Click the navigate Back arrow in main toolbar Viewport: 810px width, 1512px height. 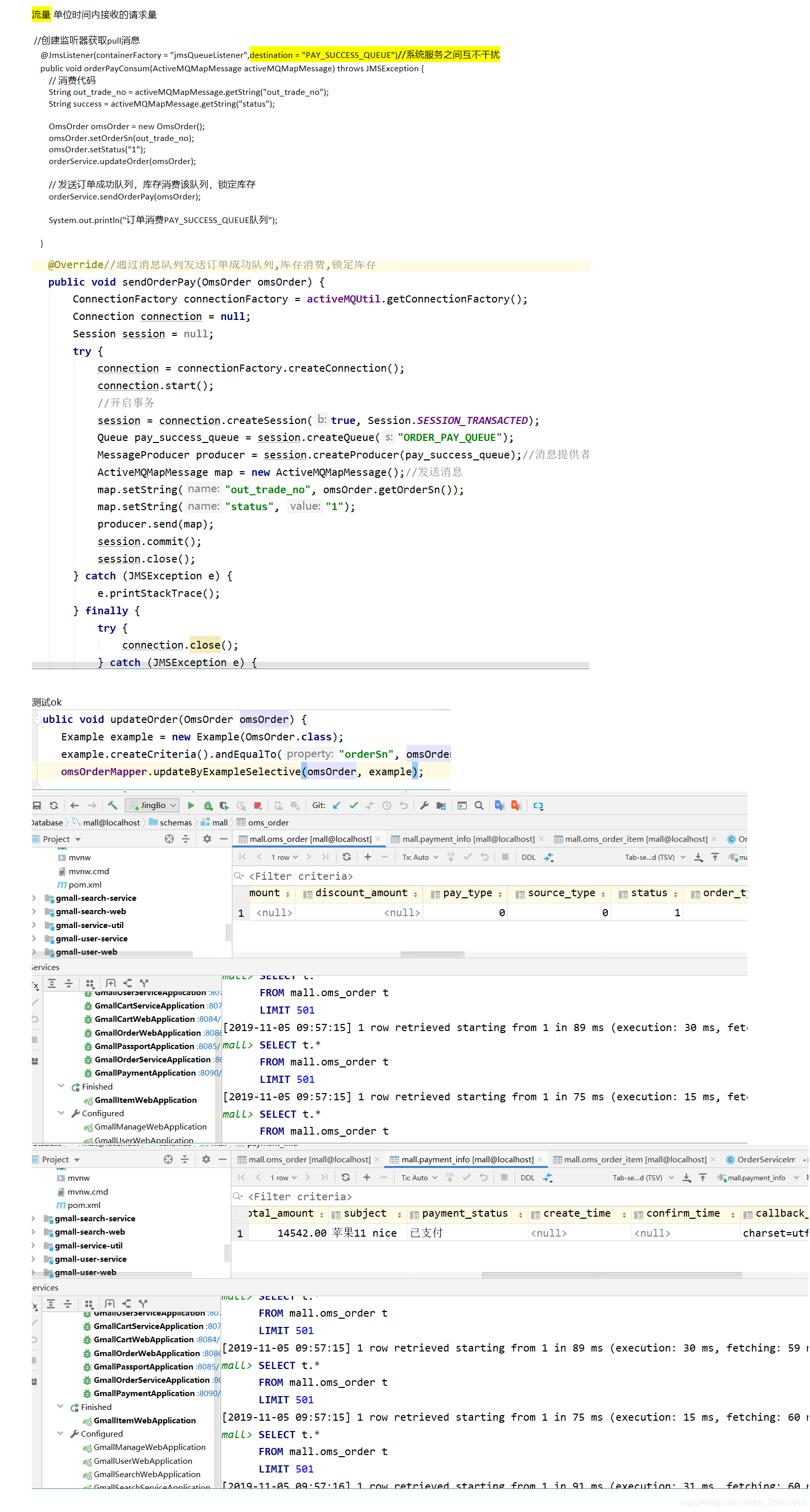pos(74,805)
